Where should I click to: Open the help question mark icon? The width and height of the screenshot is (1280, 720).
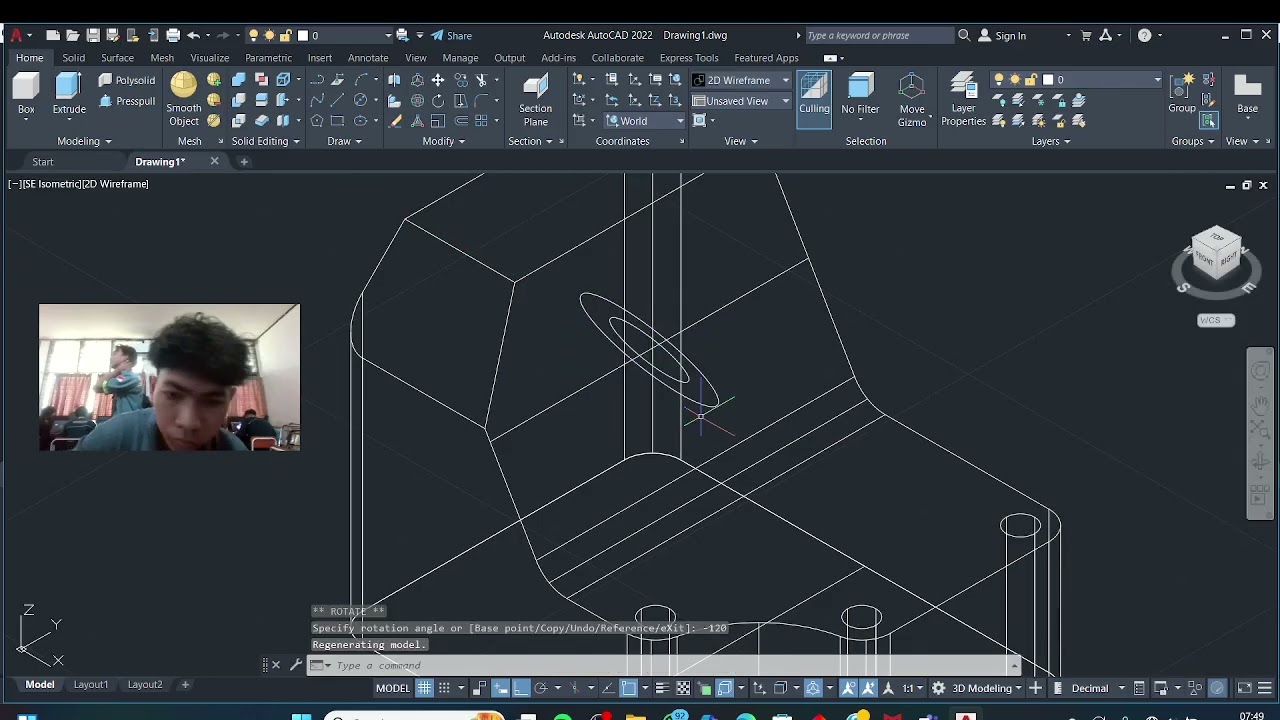(1144, 35)
